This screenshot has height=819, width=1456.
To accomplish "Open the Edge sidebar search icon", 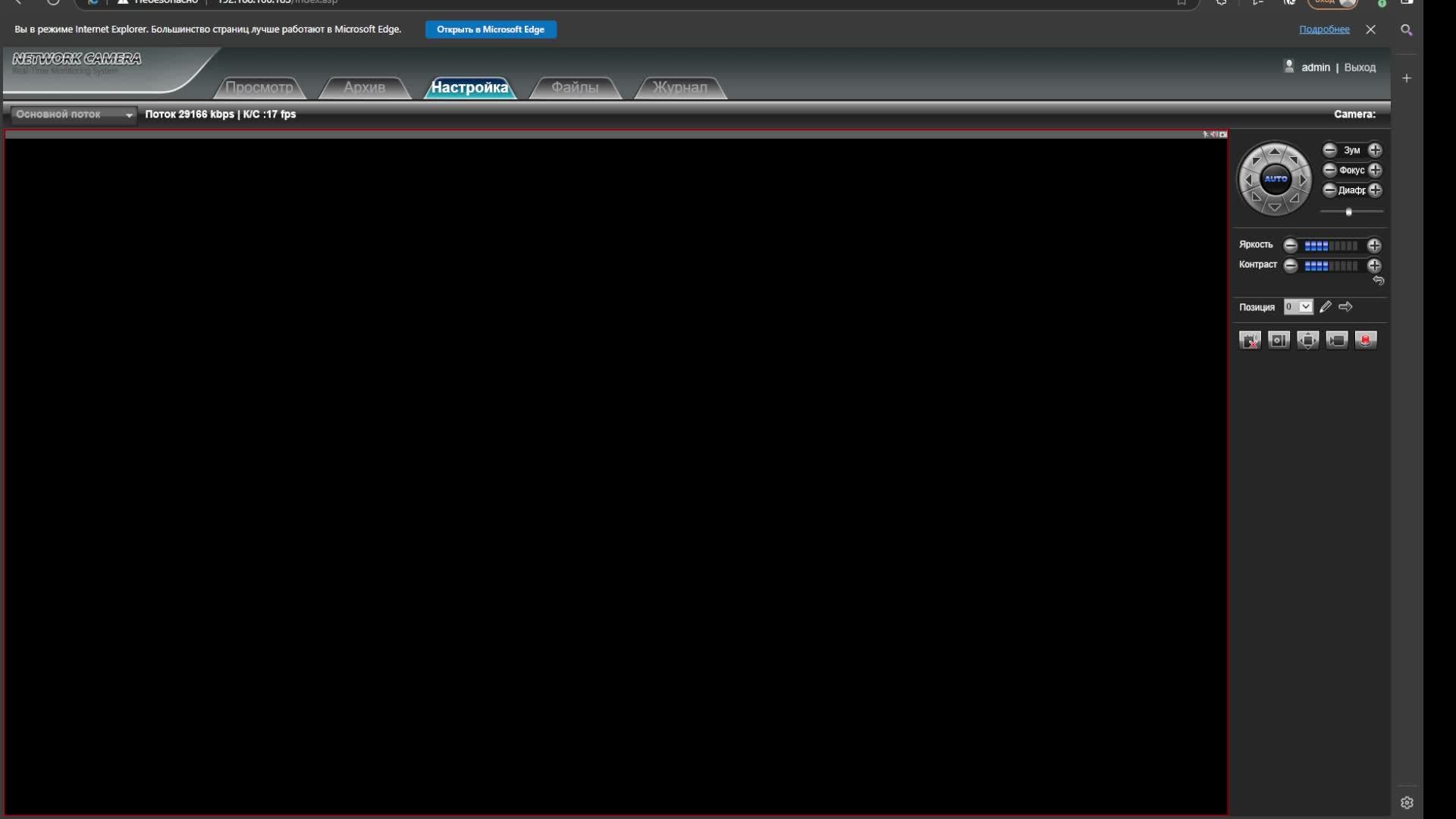I will 1406,30.
